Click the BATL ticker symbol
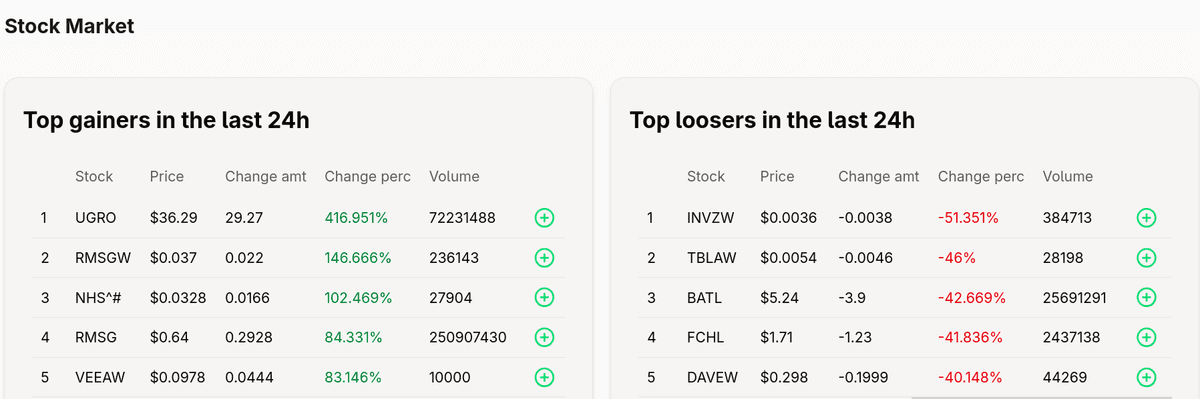Viewport: 1200px width, 399px height. coord(704,297)
